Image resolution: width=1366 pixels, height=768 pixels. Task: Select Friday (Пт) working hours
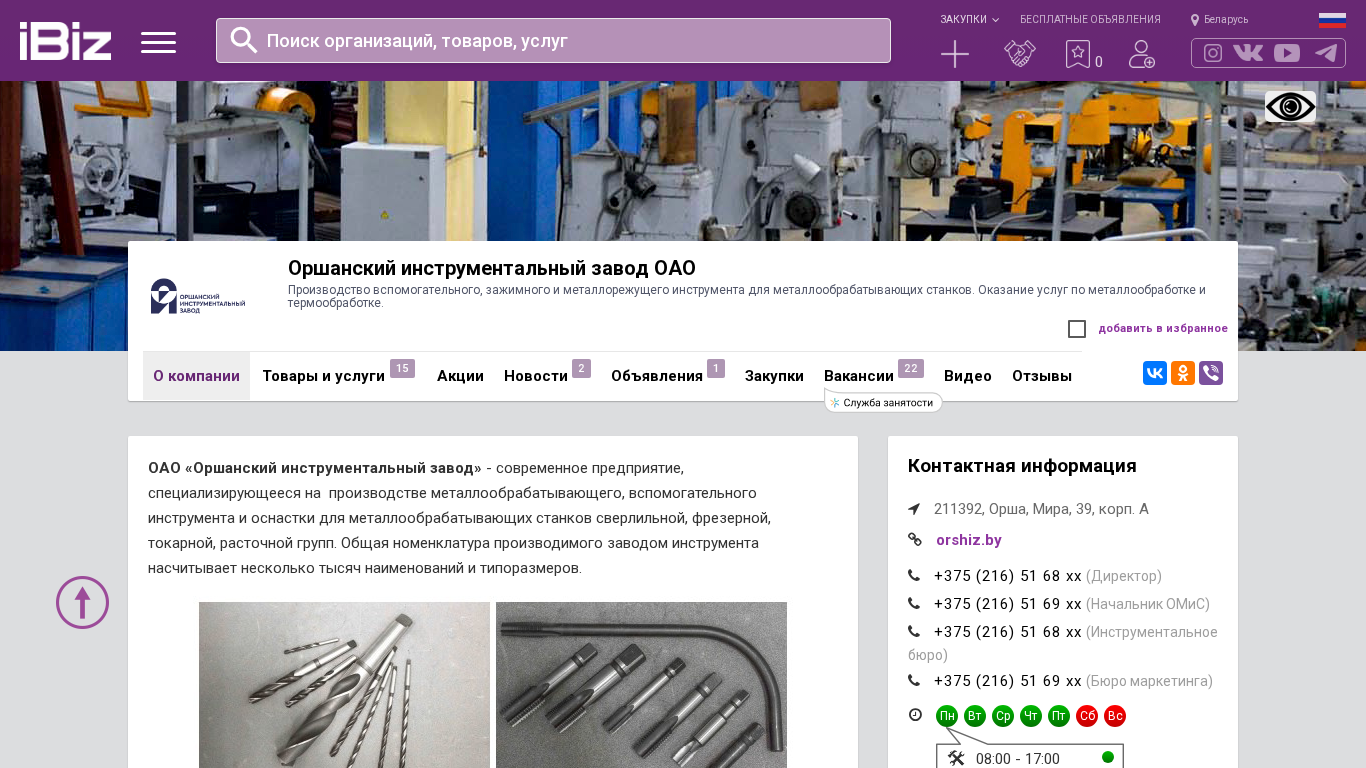click(x=1059, y=716)
